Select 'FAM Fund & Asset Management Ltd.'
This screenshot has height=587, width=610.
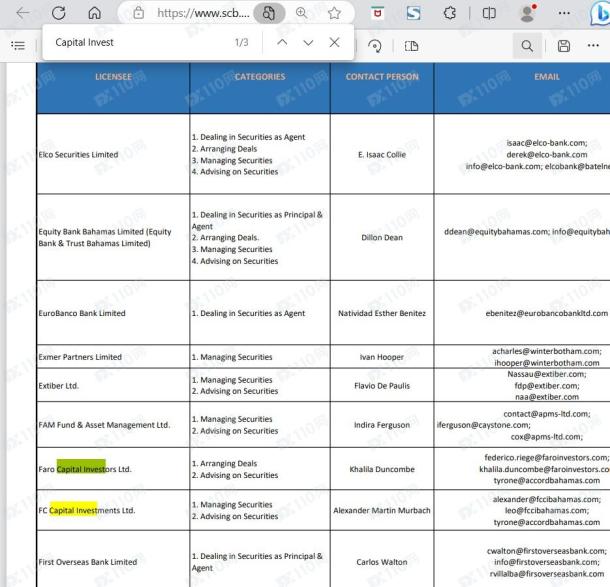104,425
